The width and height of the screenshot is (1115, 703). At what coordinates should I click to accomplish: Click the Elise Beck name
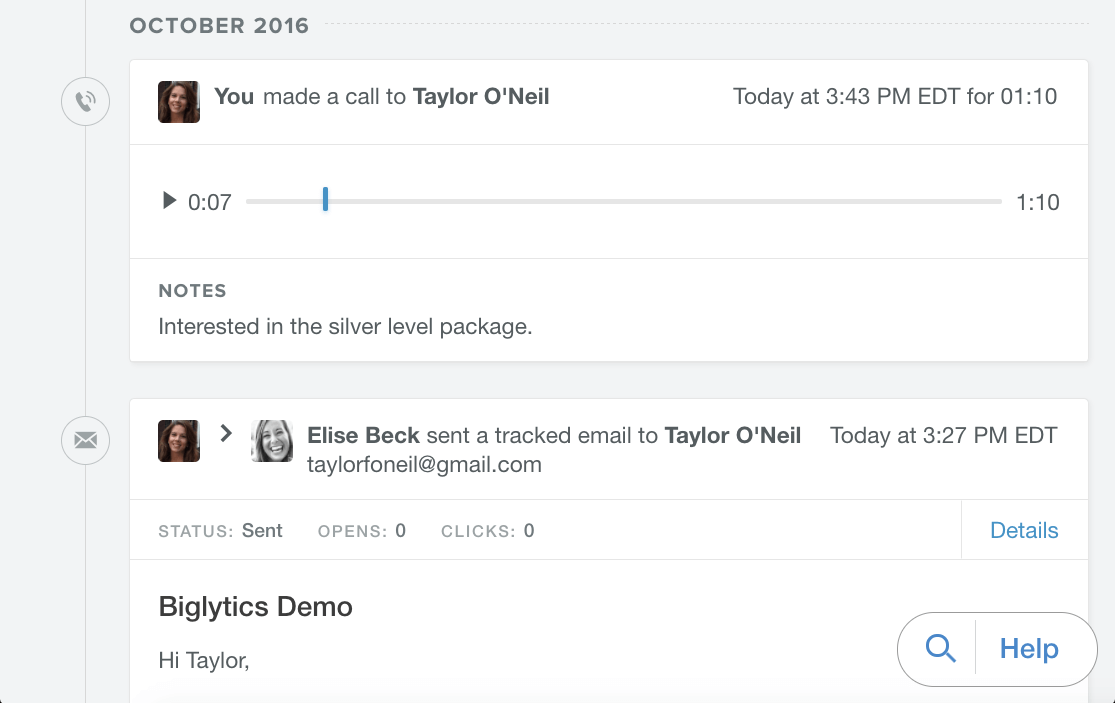tap(363, 435)
